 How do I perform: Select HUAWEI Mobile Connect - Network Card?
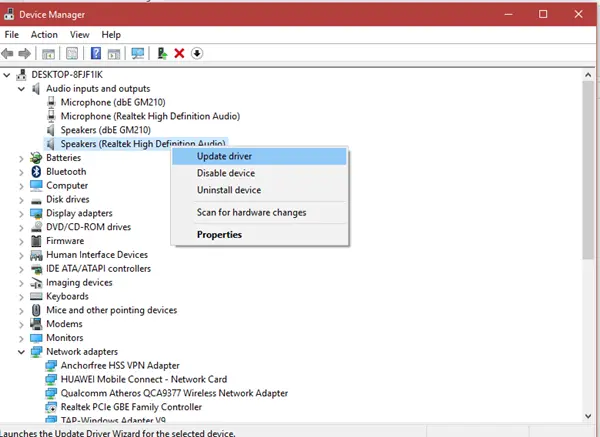(144, 379)
